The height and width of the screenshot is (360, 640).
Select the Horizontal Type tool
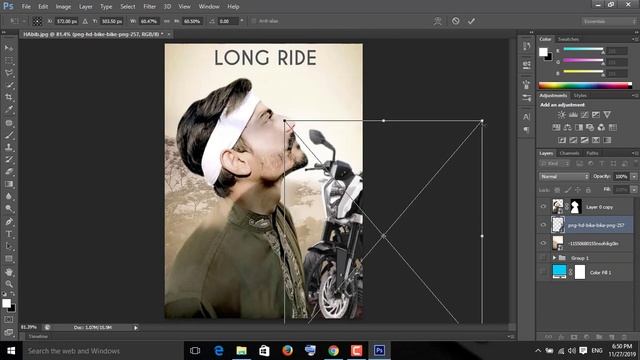9,234
